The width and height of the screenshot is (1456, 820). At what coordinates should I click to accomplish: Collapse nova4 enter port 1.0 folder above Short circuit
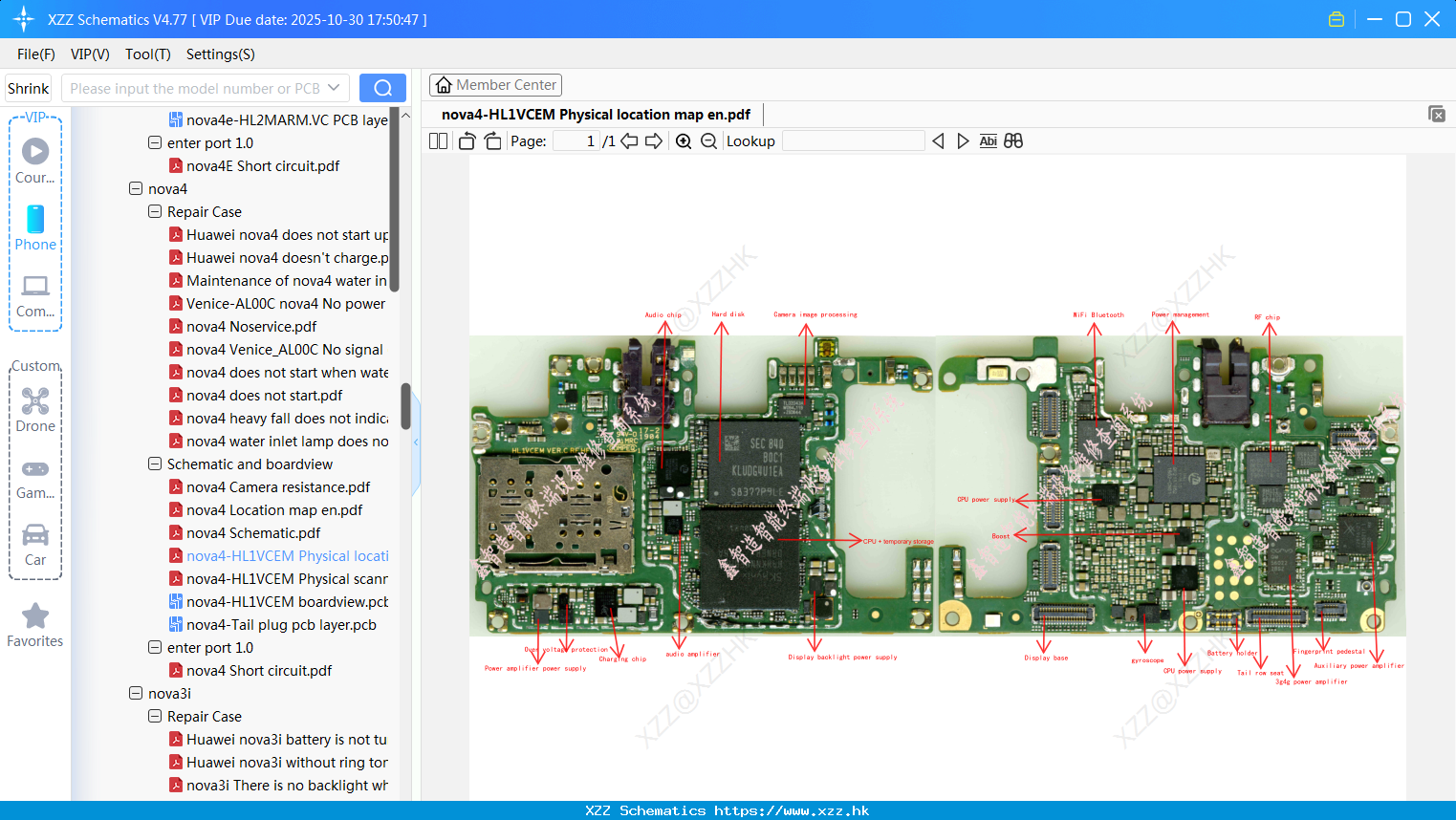point(155,648)
